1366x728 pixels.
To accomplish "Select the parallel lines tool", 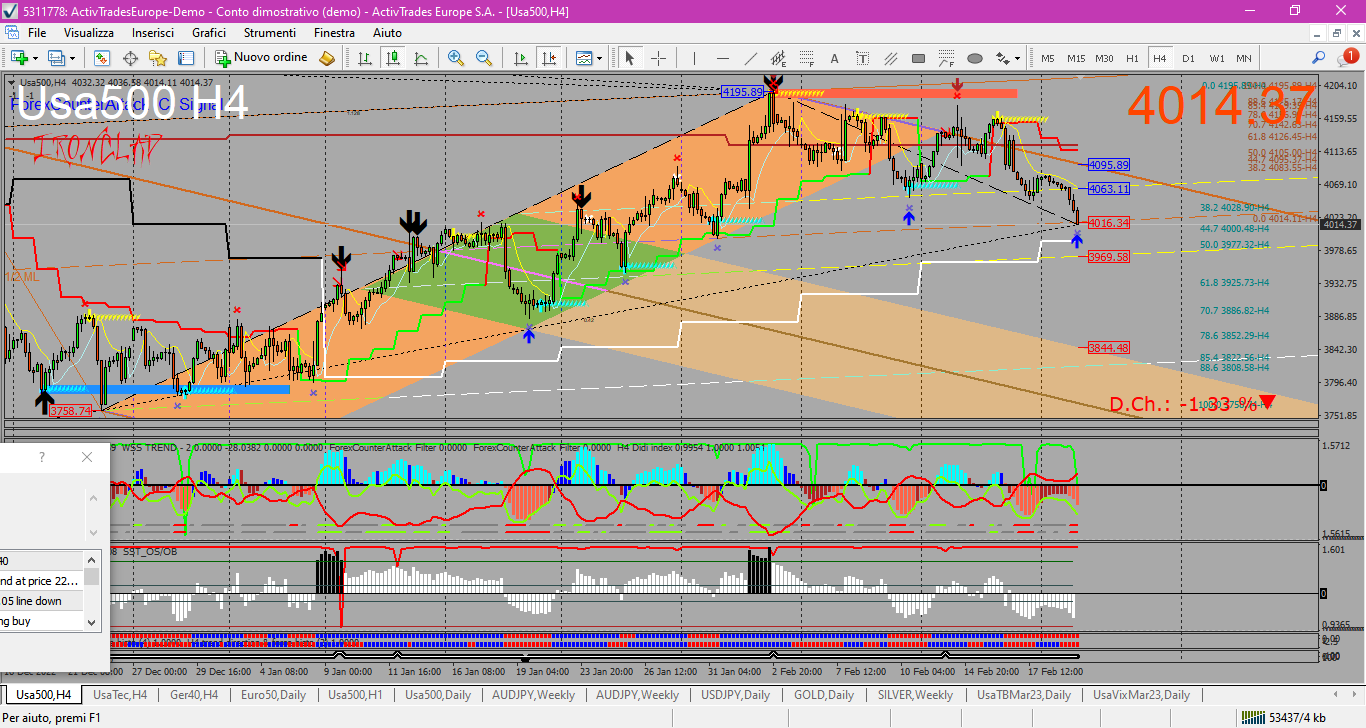I will 890,58.
